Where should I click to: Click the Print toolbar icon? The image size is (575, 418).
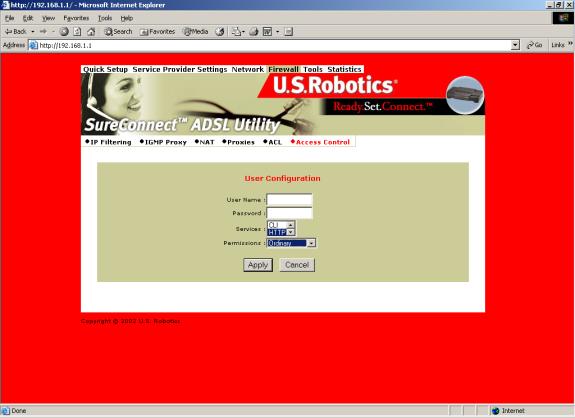pyautogui.click(x=253, y=32)
